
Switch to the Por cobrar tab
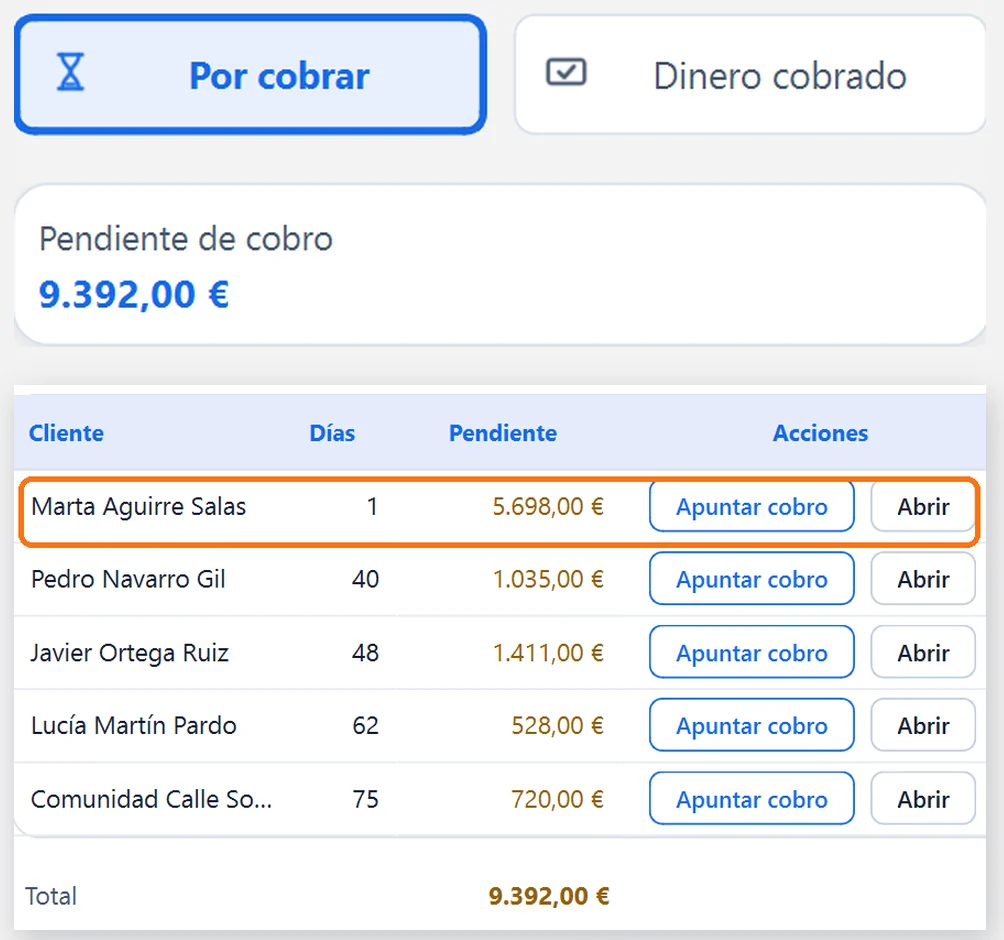tap(250, 75)
